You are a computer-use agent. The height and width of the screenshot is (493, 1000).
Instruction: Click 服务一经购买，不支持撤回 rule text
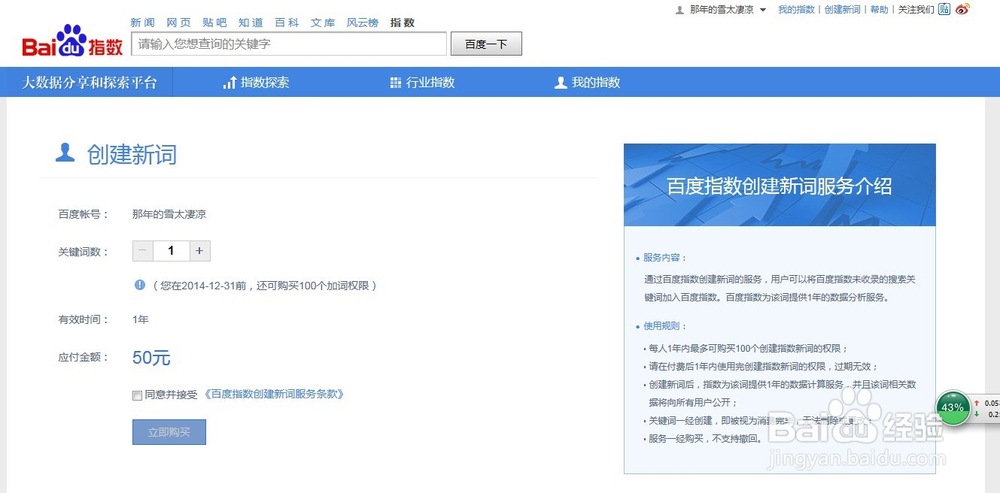705,439
